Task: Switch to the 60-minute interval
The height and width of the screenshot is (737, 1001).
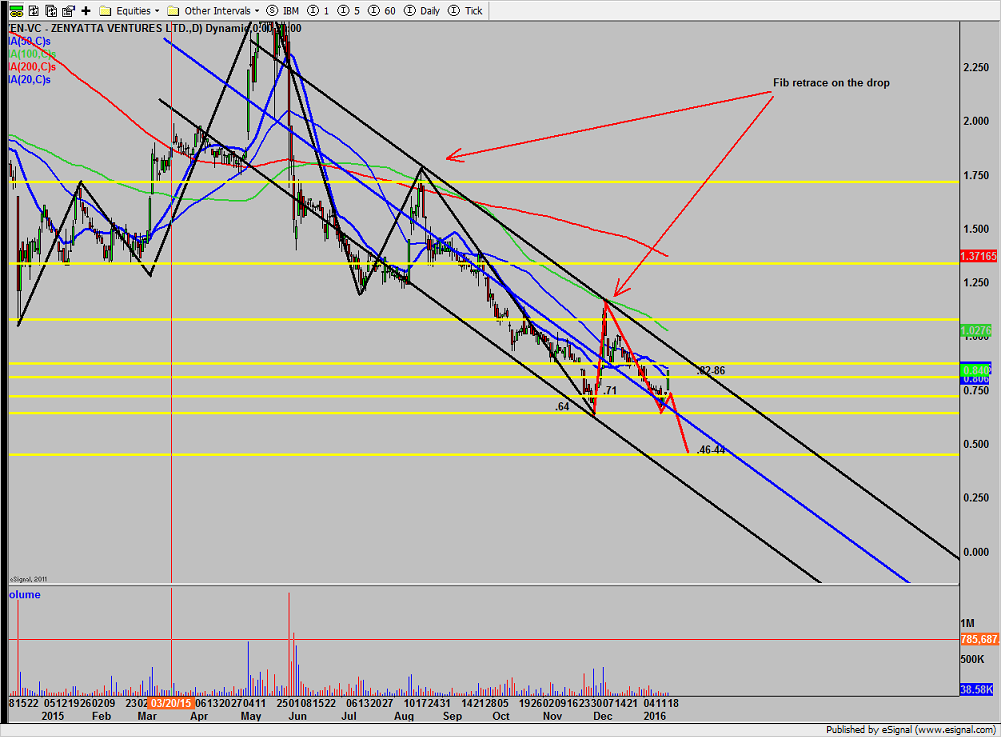Action: [x=382, y=11]
